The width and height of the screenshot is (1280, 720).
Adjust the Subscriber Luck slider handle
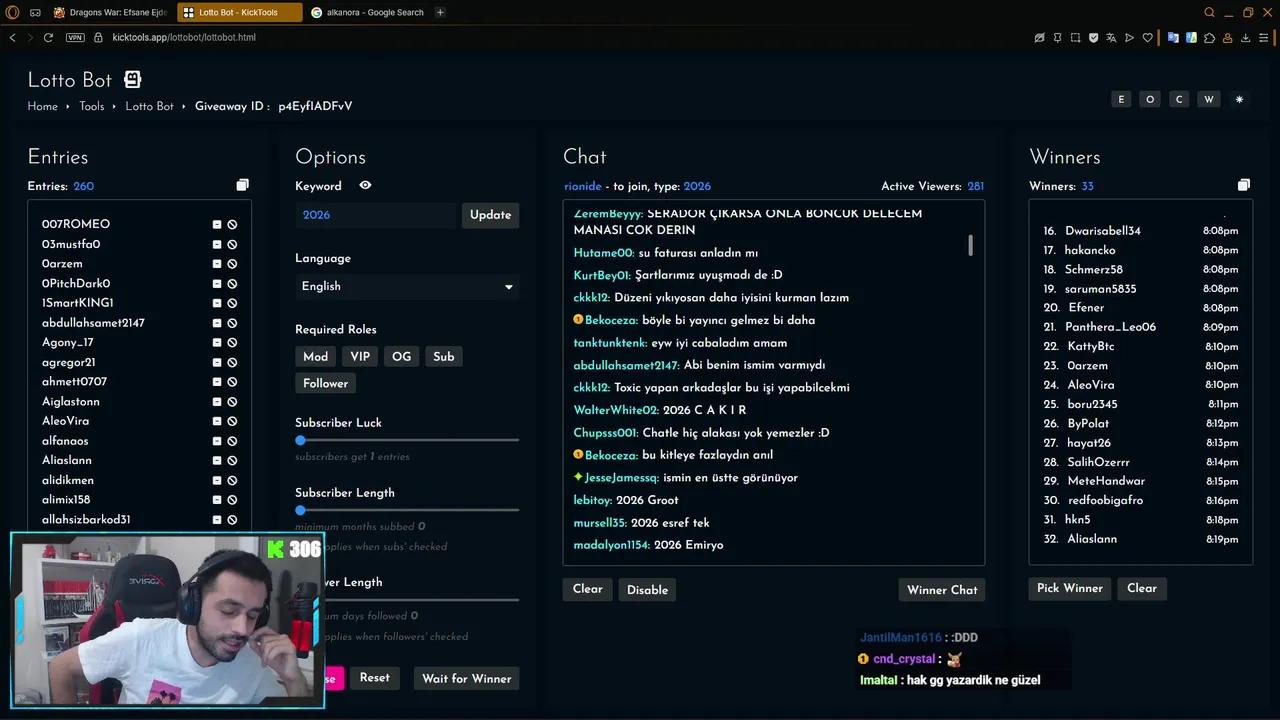(x=300, y=440)
